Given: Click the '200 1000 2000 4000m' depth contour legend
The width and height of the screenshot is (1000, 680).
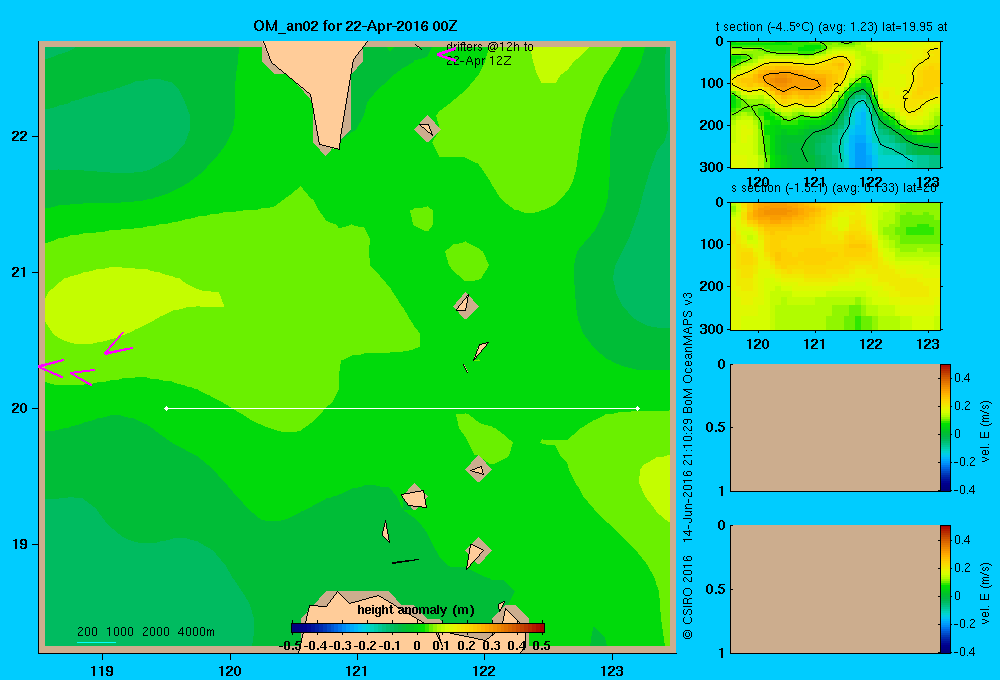Looking at the screenshot, I should point(146,632).
